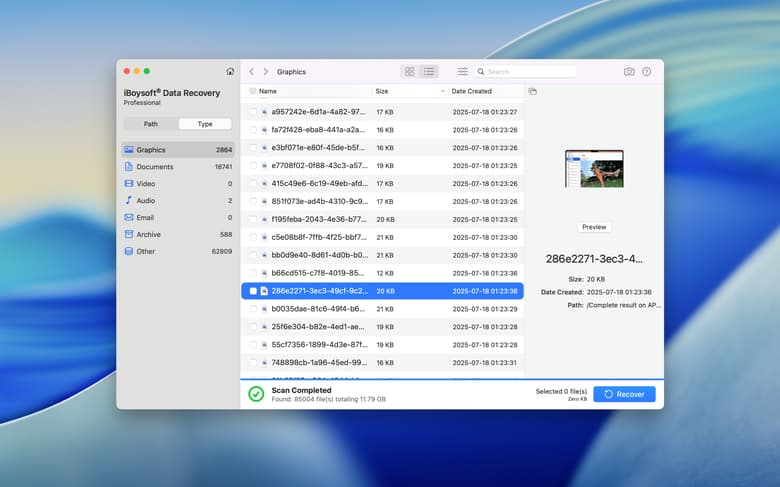Open the help question mark icon
Image resolution: width=780 pixels, height=487 pixels.
(x=647, y=72)
